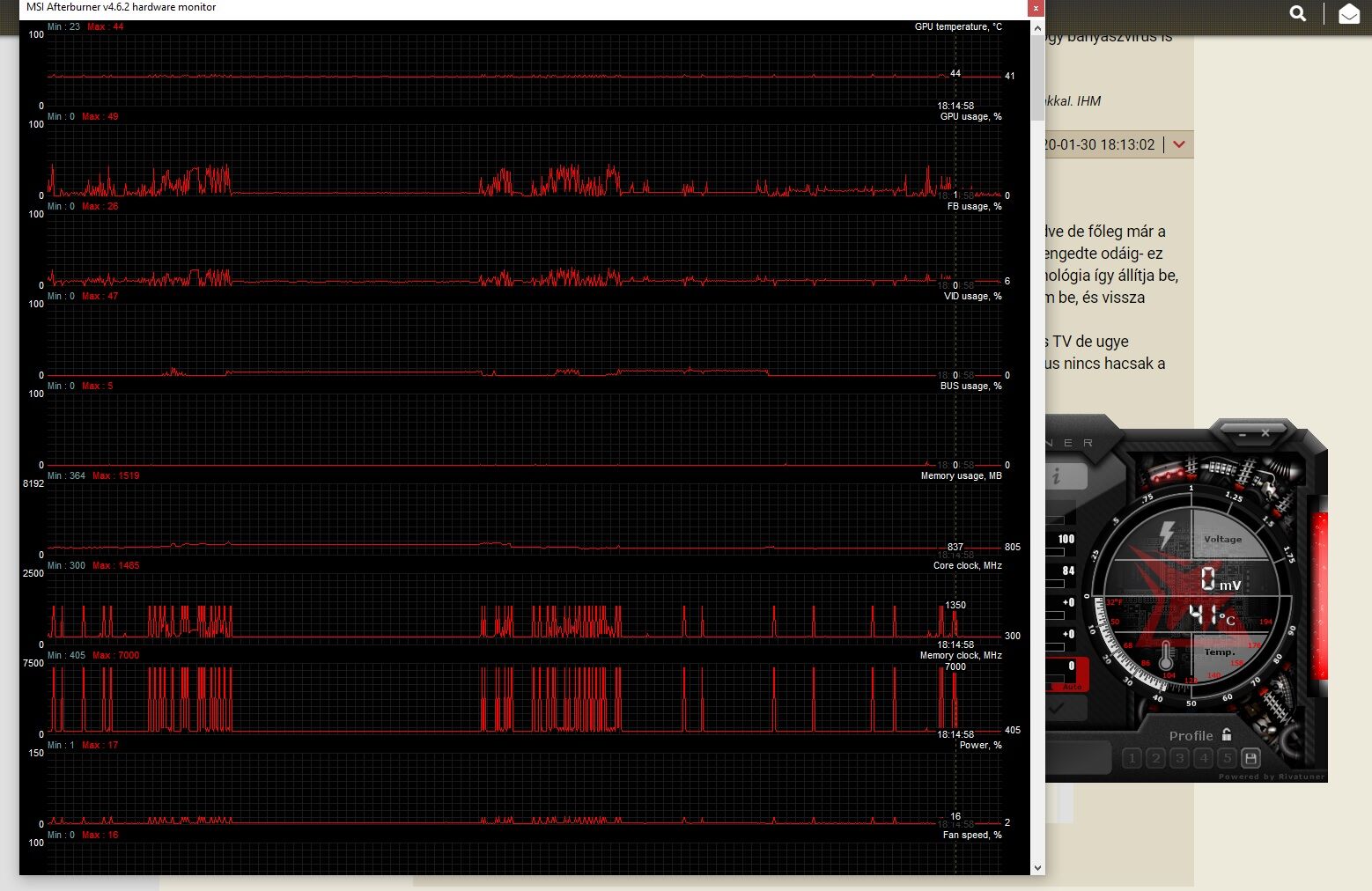The width and height of the screenshot is (1372, 891).
Task: Click the 'Min : 23' GPU temperature value
Action: click(x=63, y=26)
